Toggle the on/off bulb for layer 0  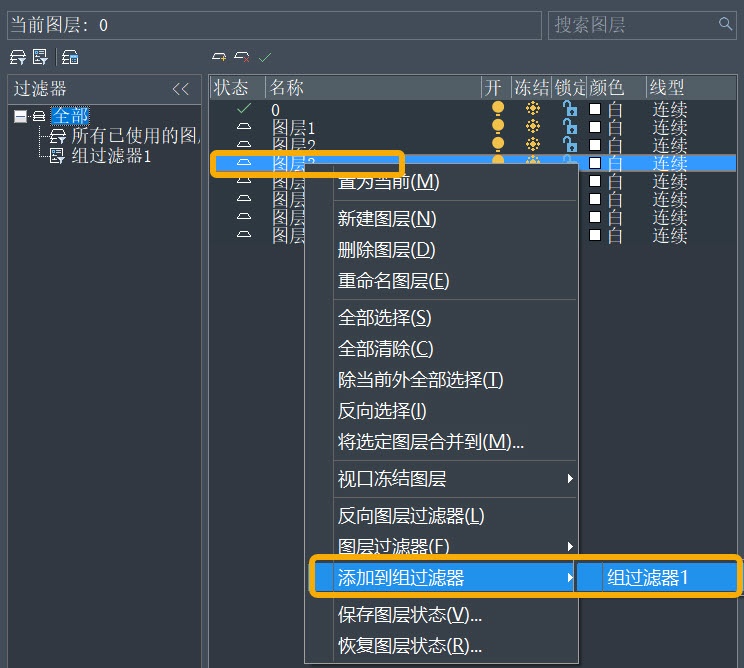pos(498,108)
